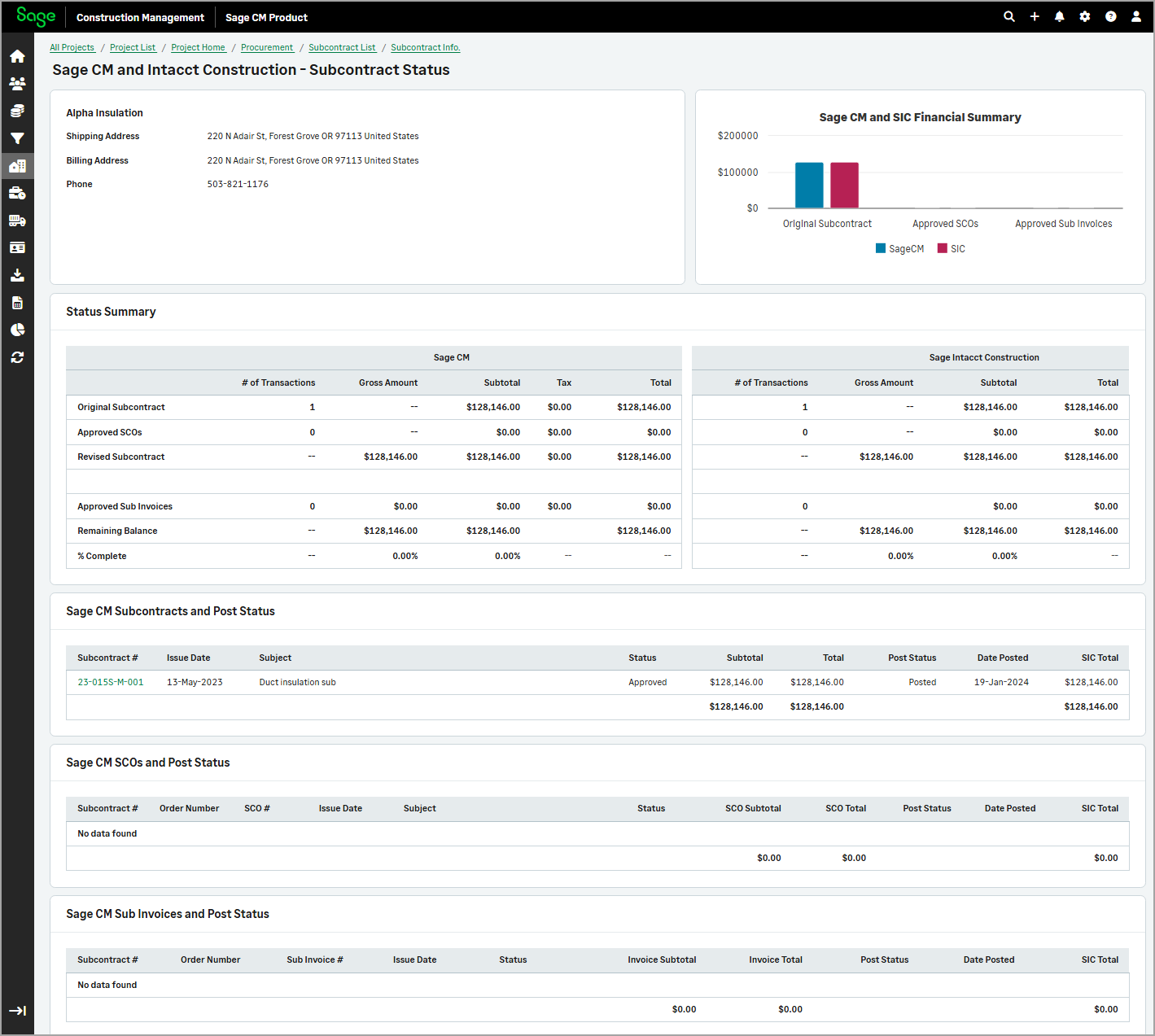Click the blue SageCM Original Subcontract bar
Image resolution: width=1155 pixels, height=1036 pixels.
click(809, 186)
